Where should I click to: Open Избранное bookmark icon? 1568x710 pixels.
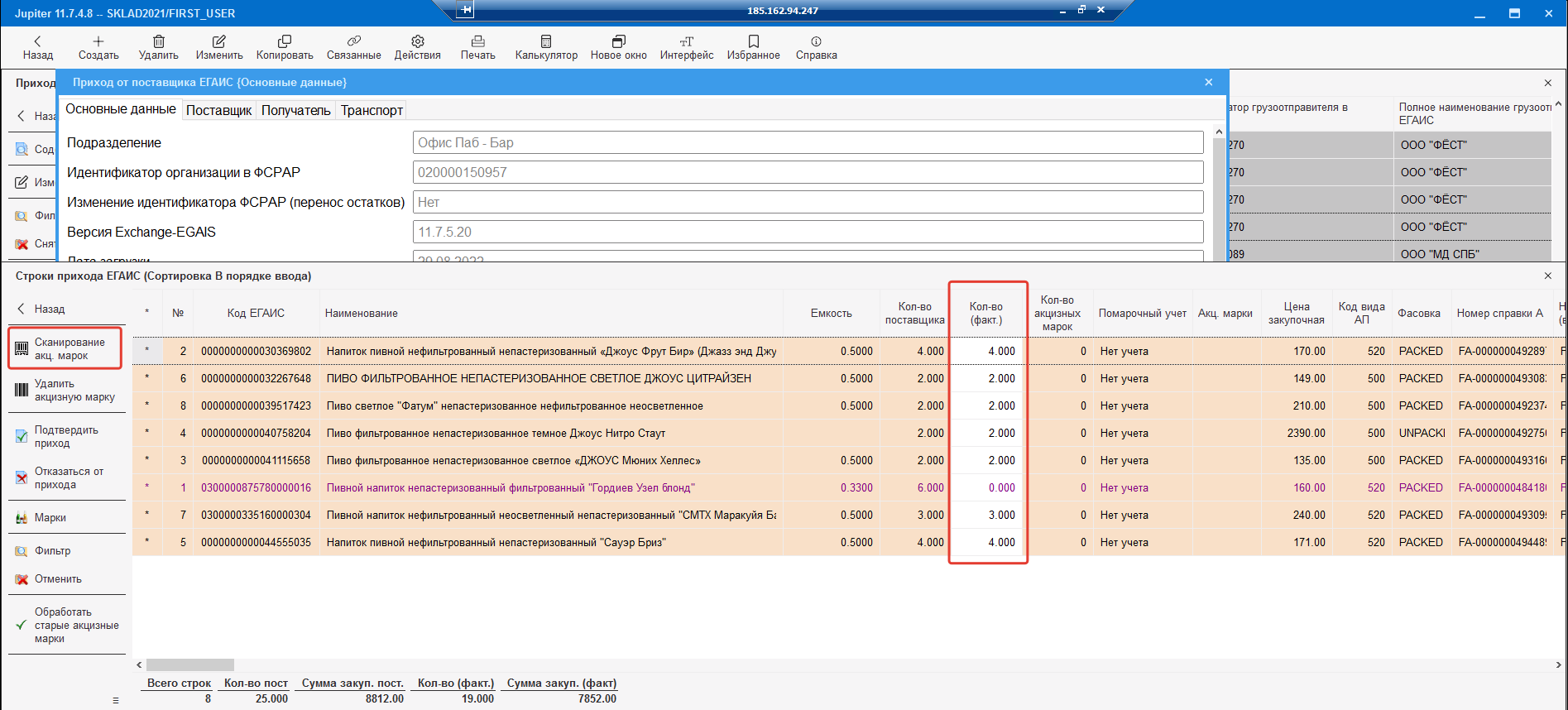[754, 41]
